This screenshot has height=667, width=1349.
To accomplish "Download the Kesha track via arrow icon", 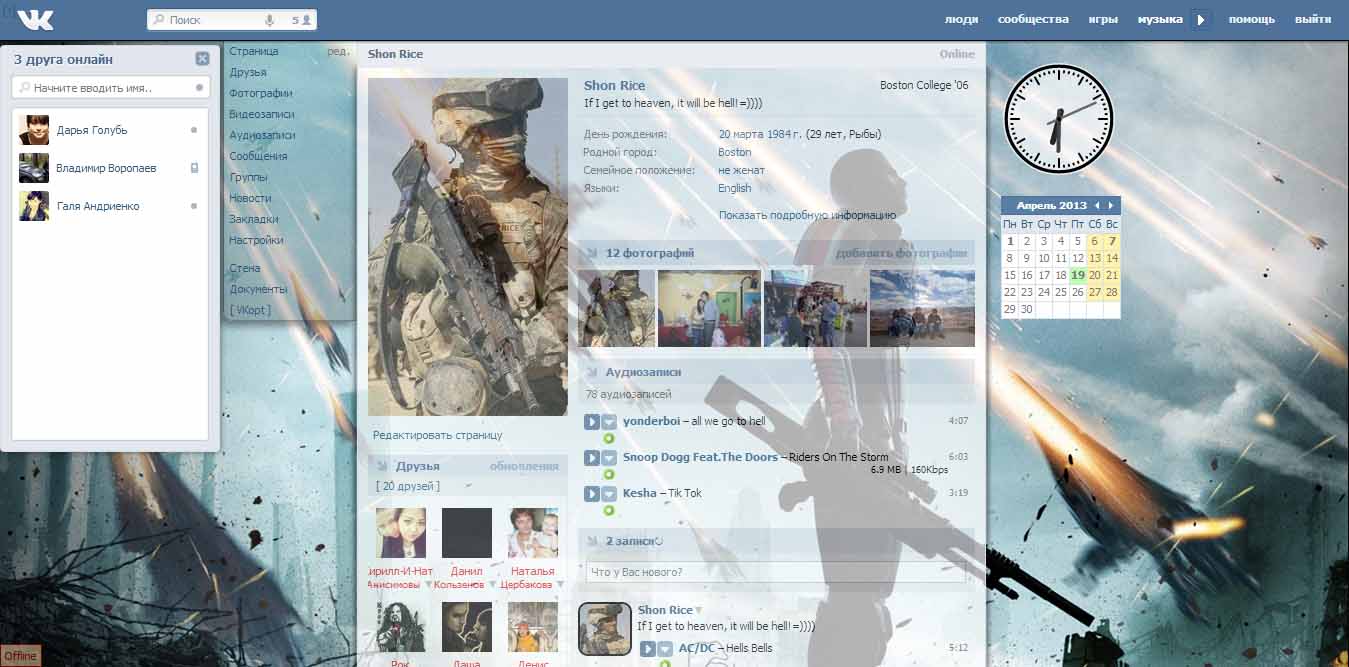I will (609, 494).
